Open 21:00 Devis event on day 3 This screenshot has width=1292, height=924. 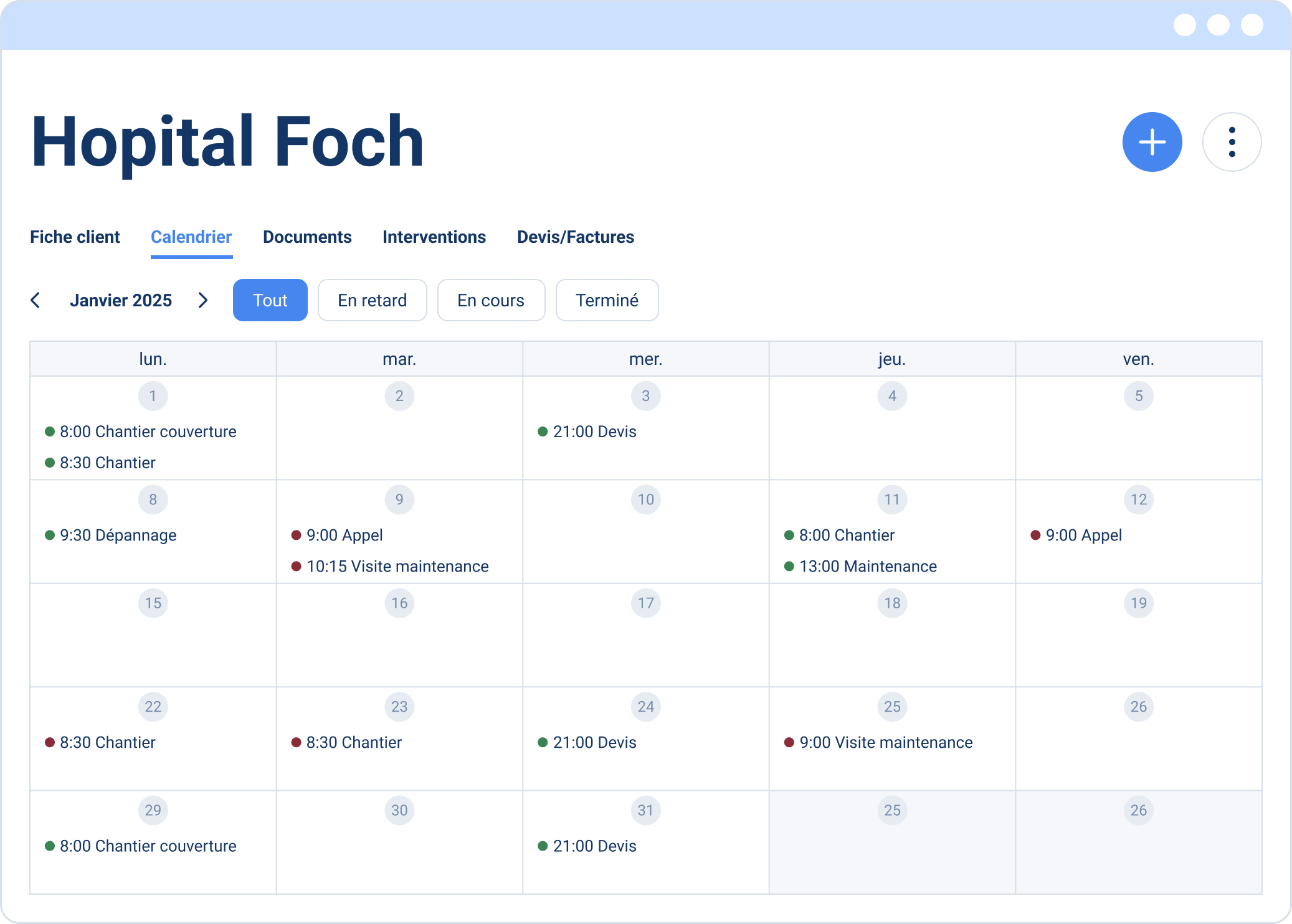click(587, 431)
